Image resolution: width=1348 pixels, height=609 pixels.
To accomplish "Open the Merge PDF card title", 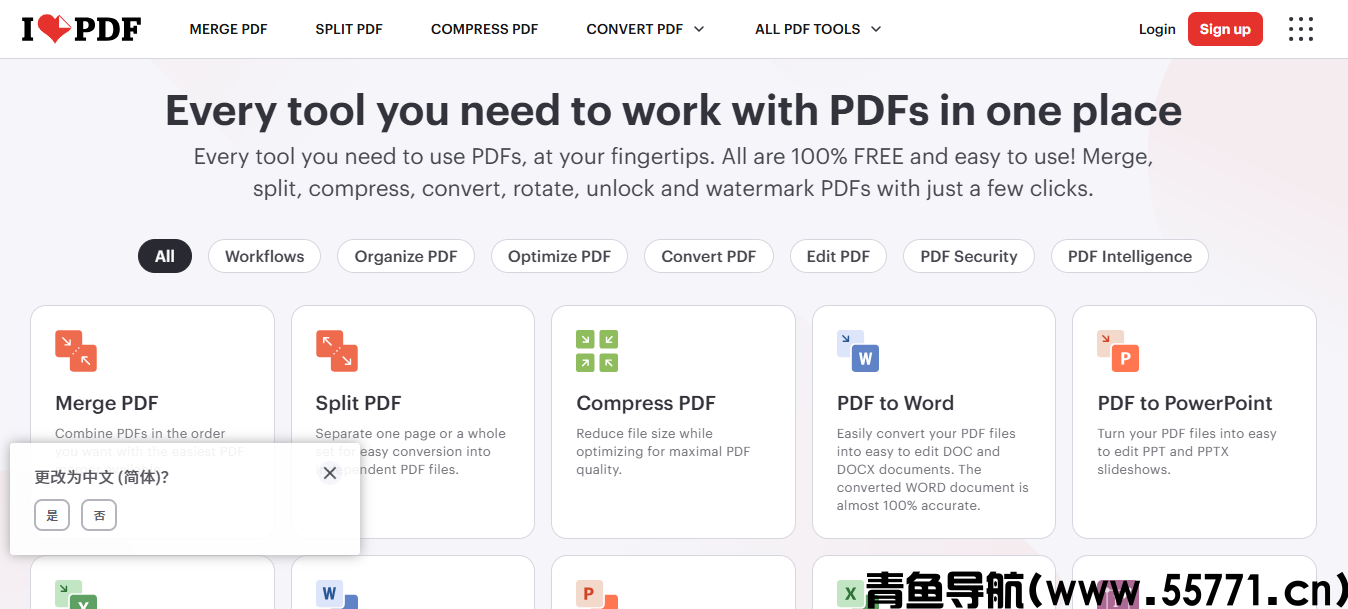I will click(107, 403).
